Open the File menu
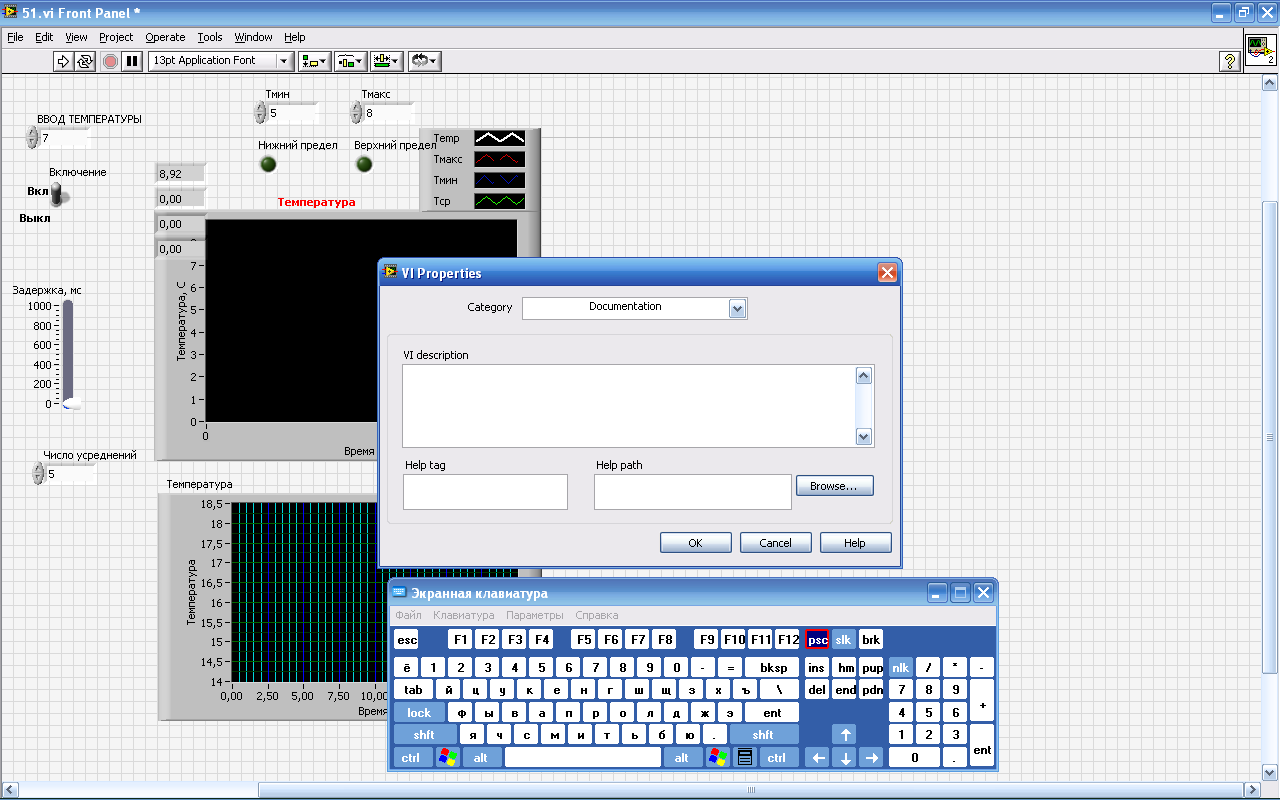Viewport: 1280px width, 800px height. click(15, 37)
